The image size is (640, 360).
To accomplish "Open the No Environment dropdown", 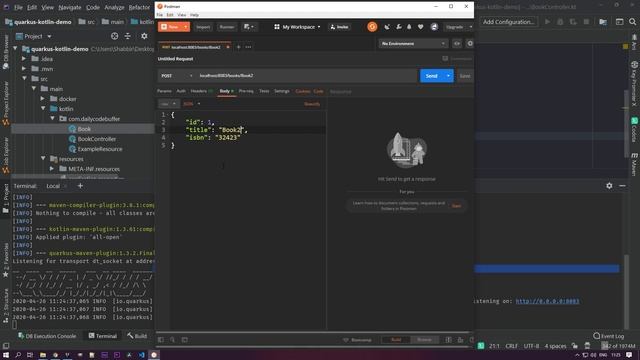I will coord(413,44).
